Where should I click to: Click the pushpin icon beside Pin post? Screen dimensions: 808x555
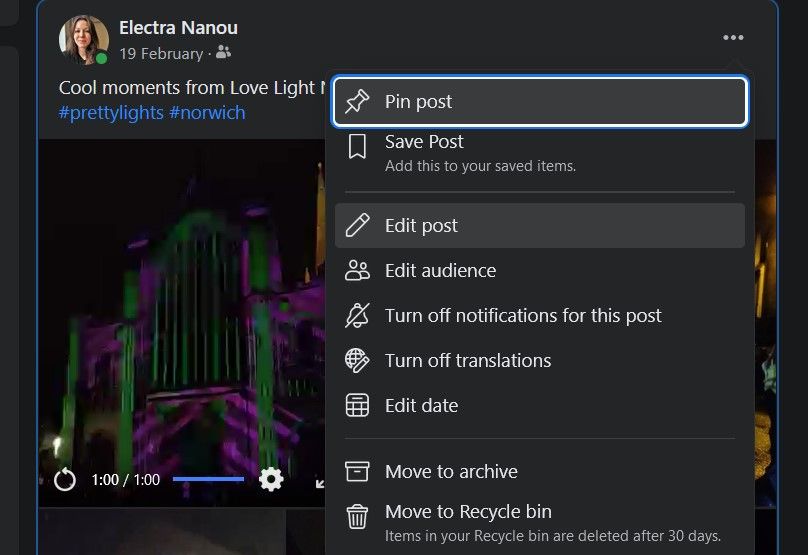pos(357,101)
